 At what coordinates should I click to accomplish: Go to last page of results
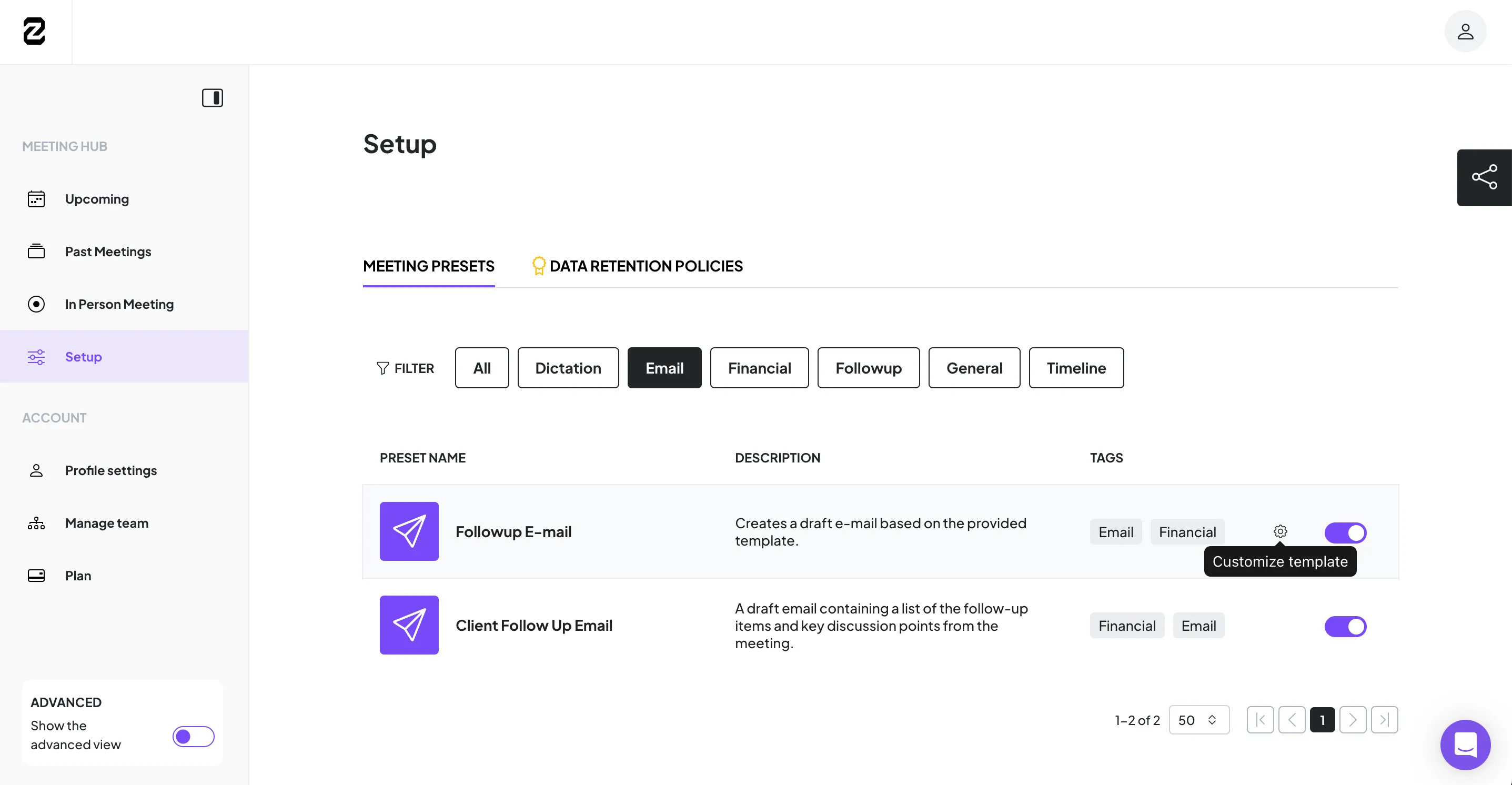[x=1385, y=720]
